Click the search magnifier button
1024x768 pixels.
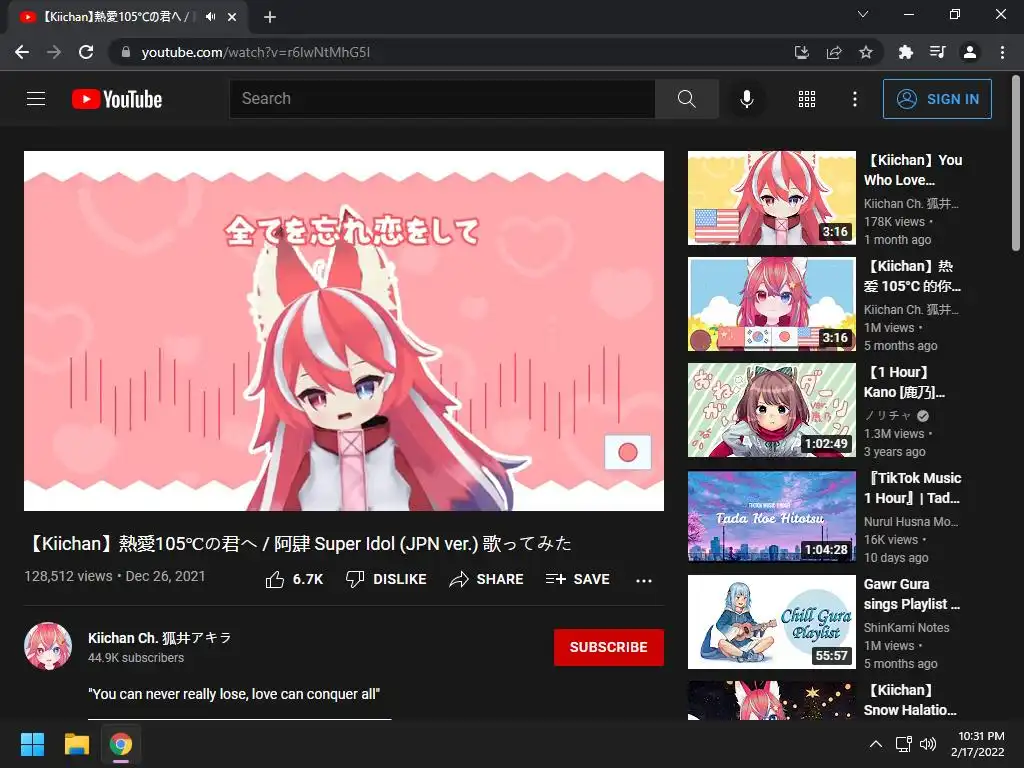[x=686, y=99]
